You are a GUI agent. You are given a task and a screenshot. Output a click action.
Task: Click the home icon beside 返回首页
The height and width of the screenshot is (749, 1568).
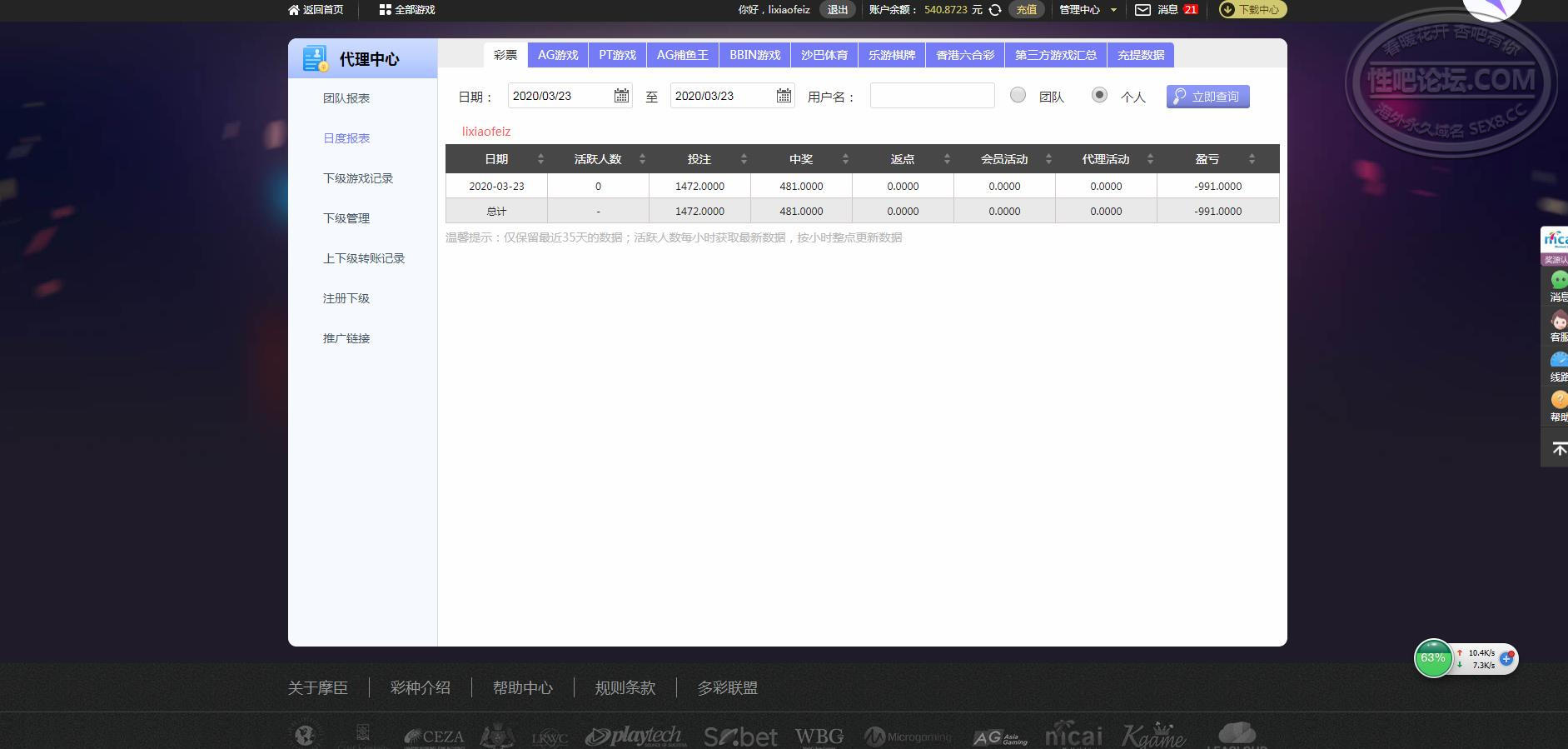coord(293,10)
